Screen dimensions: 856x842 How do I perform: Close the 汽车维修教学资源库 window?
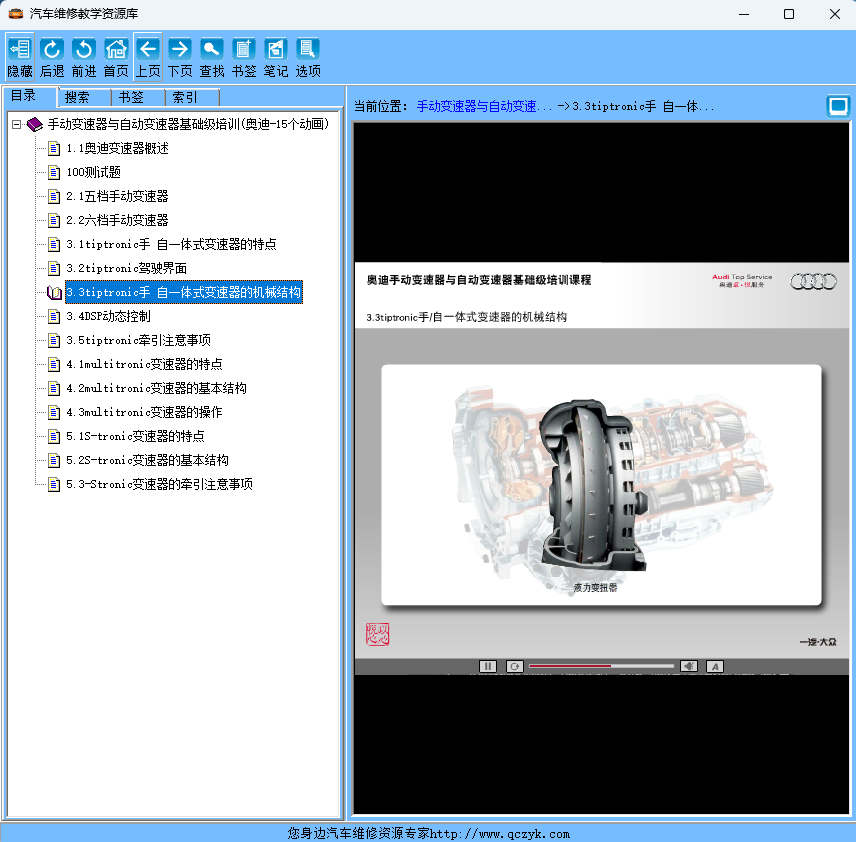[835, 14]
